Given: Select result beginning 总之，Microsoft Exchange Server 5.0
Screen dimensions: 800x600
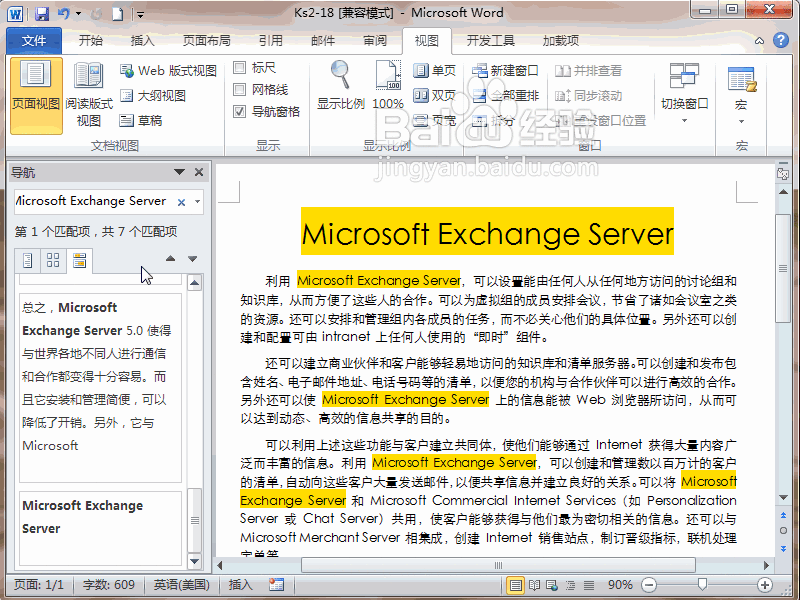Looking at the screenshot, I should pos(101,388).
